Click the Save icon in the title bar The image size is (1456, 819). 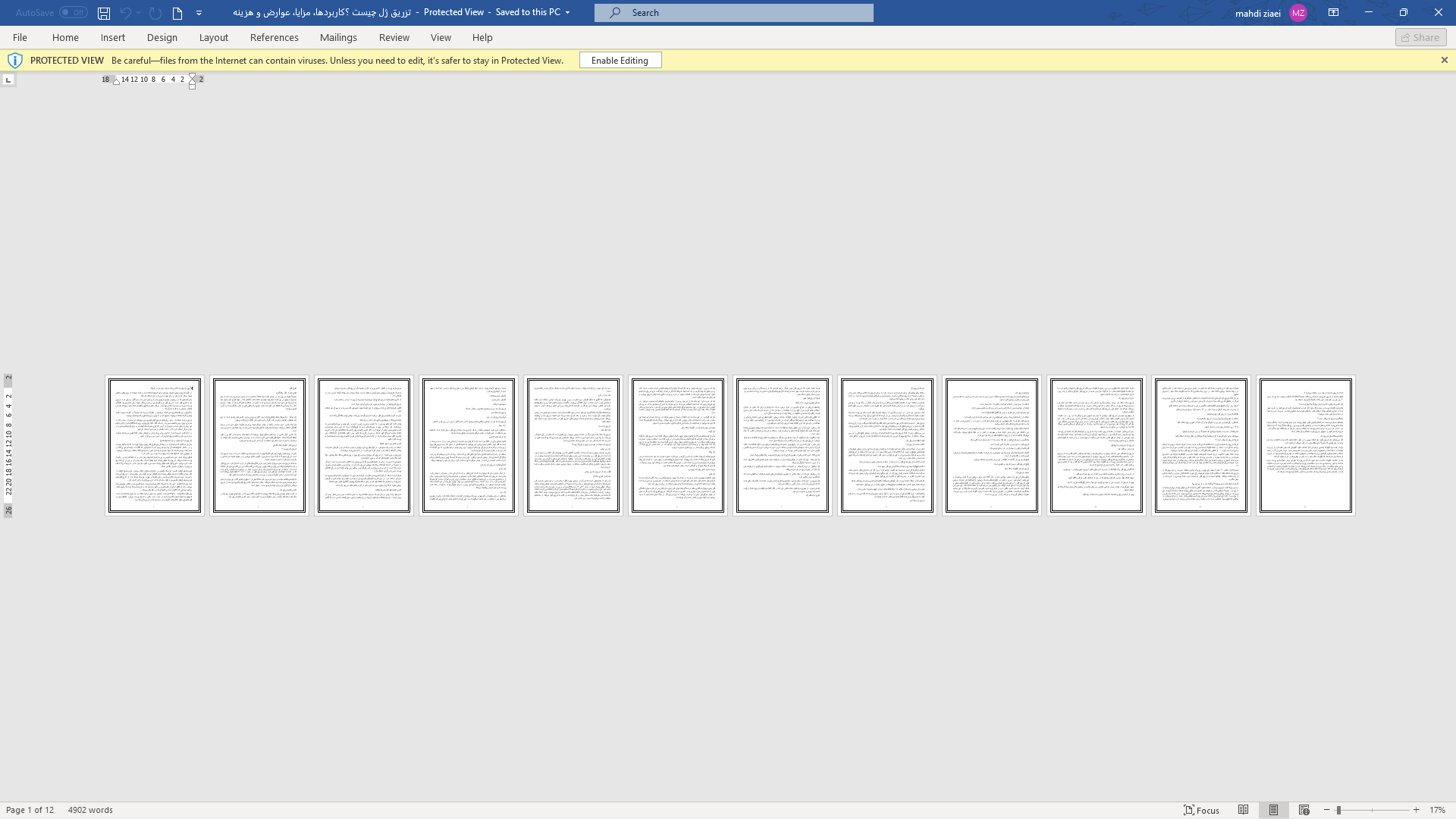pos(104,13)
